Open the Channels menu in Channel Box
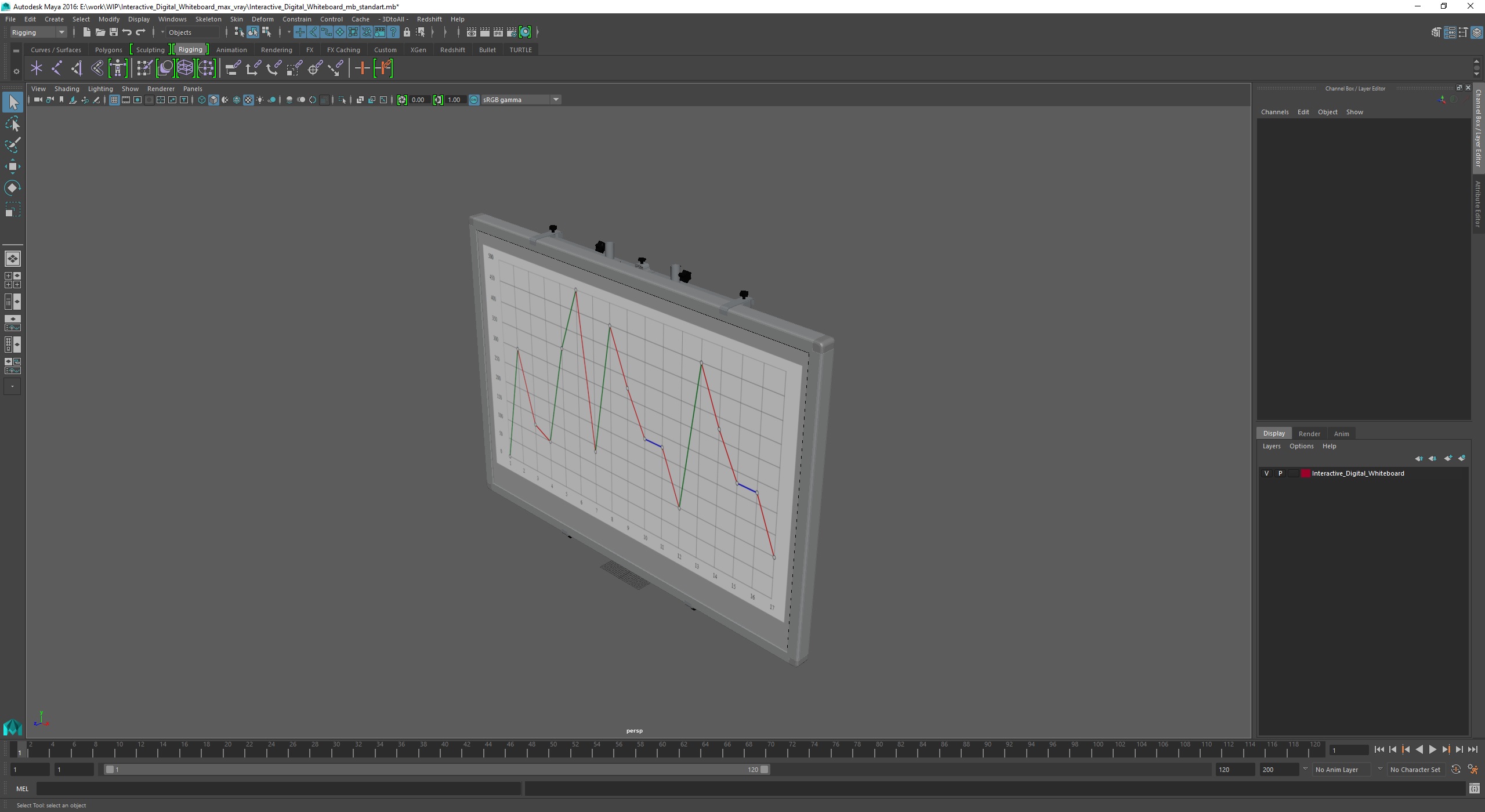This screenshot has width=1485, height=812. click(x=1274, y=112)
